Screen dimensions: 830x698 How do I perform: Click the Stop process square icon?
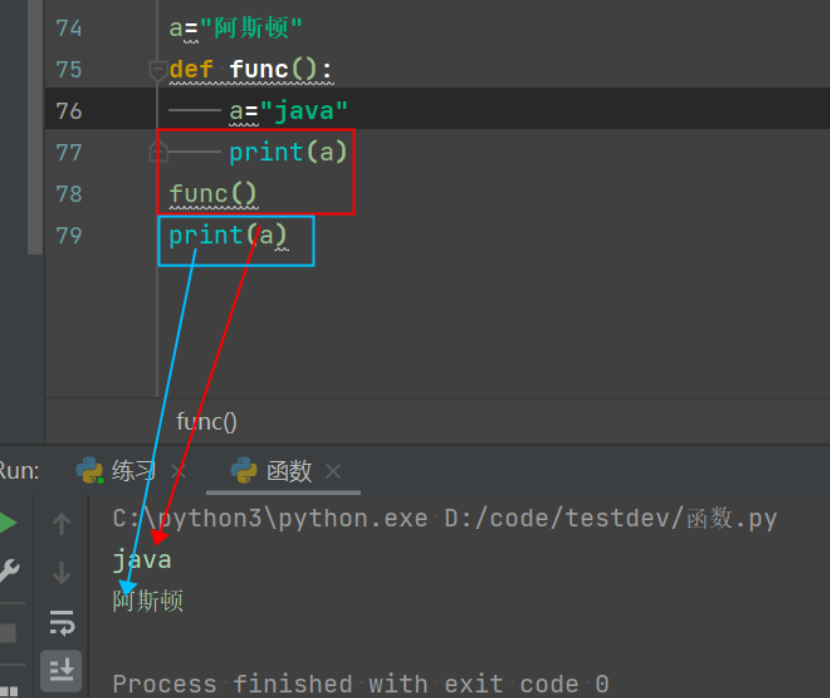7,632
